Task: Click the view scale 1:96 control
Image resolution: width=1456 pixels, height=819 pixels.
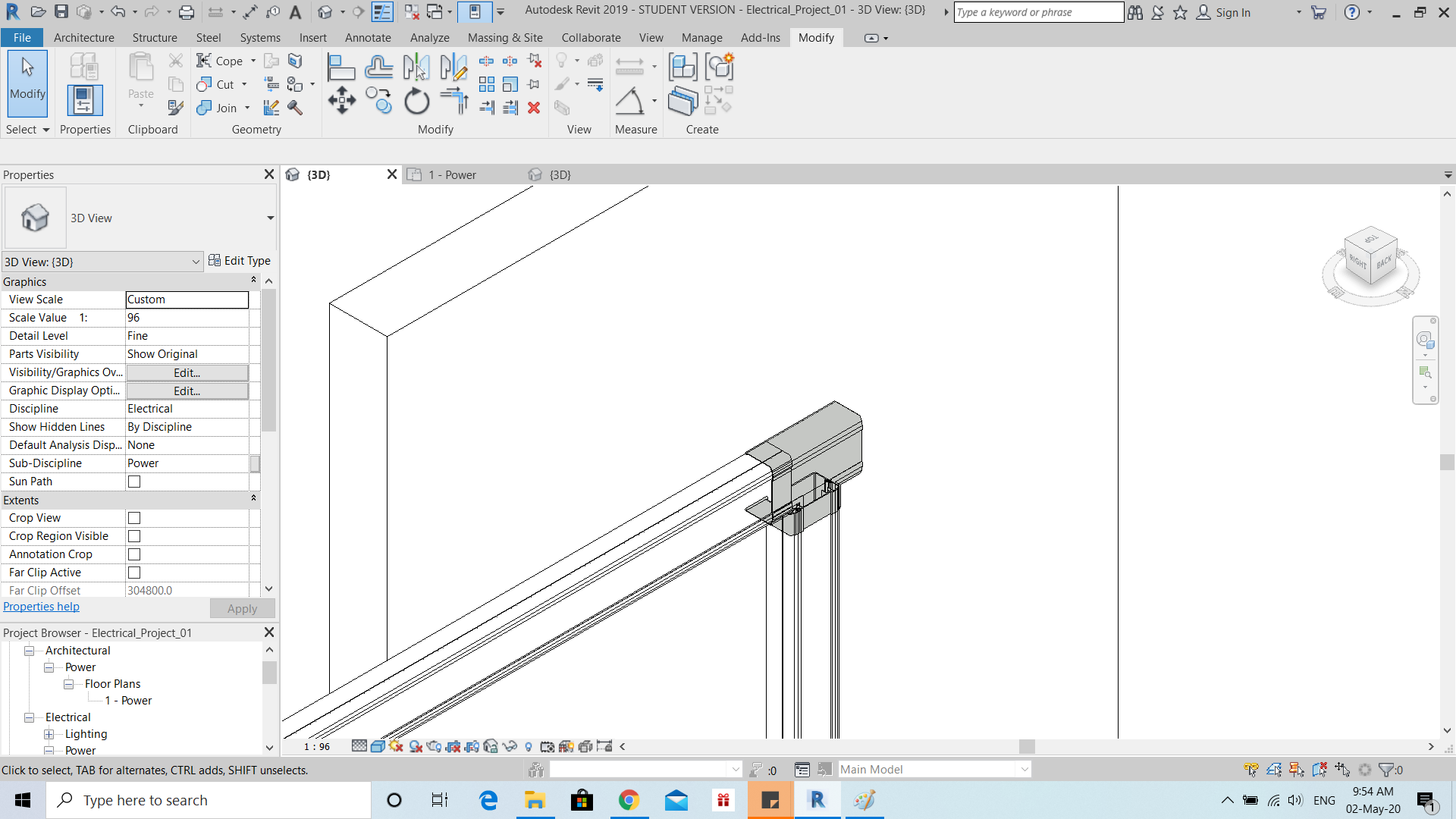Action: pos(316,746)
